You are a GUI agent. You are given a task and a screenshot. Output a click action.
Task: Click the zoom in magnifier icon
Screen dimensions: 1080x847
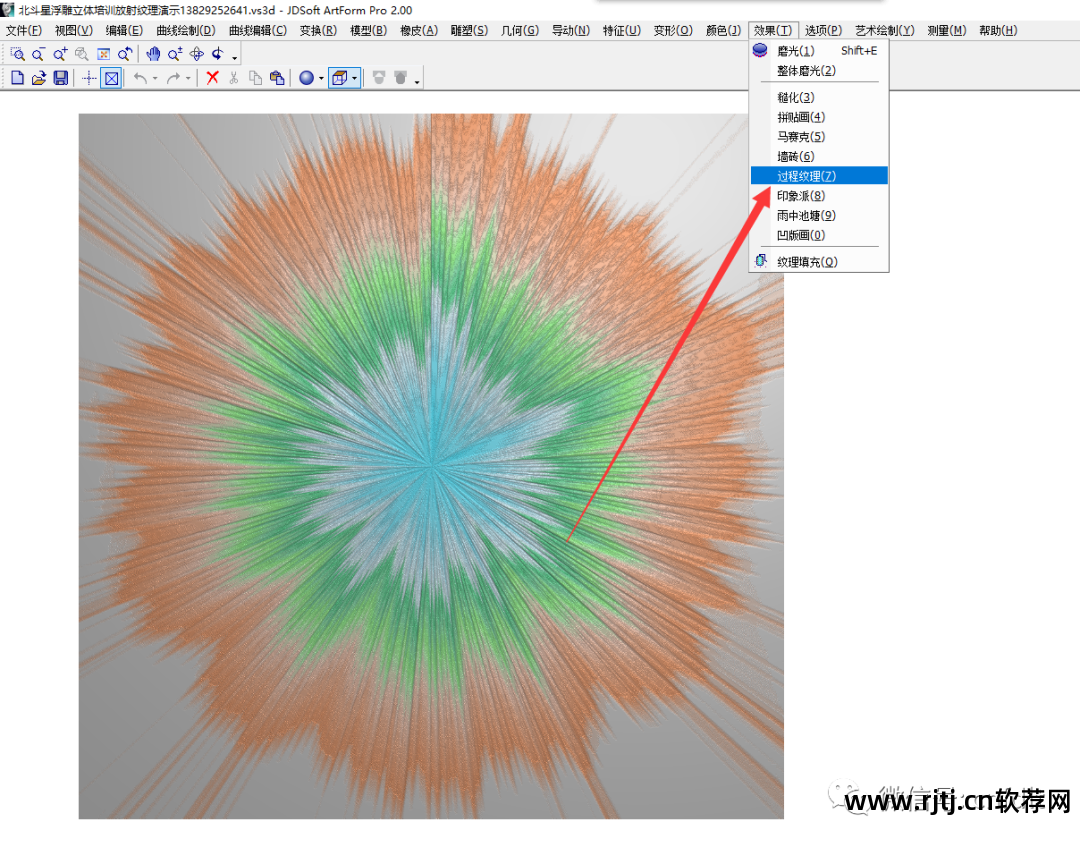coord(61,54)
